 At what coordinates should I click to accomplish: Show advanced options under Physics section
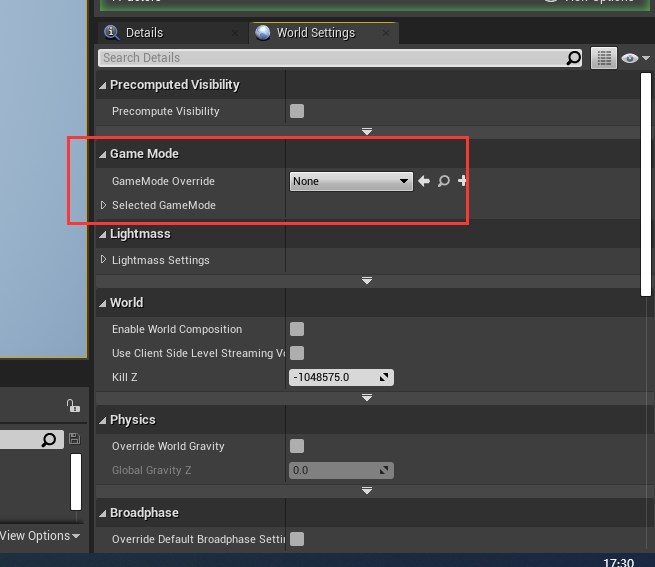367,490
